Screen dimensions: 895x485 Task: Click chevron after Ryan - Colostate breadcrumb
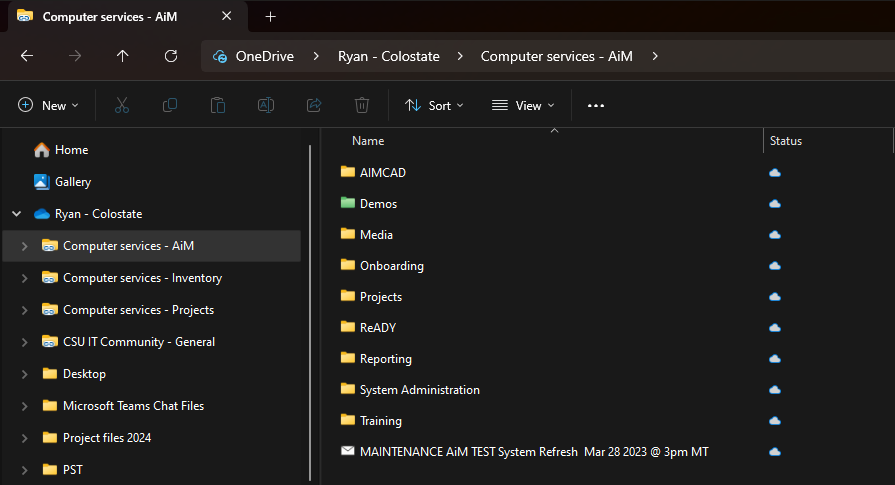coord(460,56)
